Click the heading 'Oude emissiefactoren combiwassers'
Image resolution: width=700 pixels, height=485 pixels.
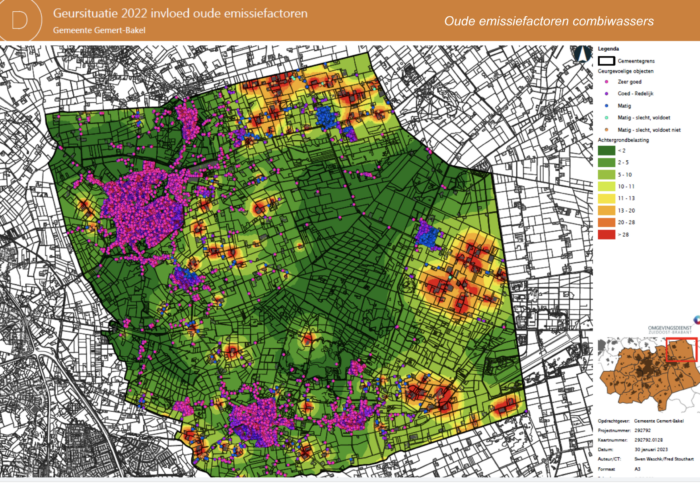pyautogui.click(x=549, y=21)
